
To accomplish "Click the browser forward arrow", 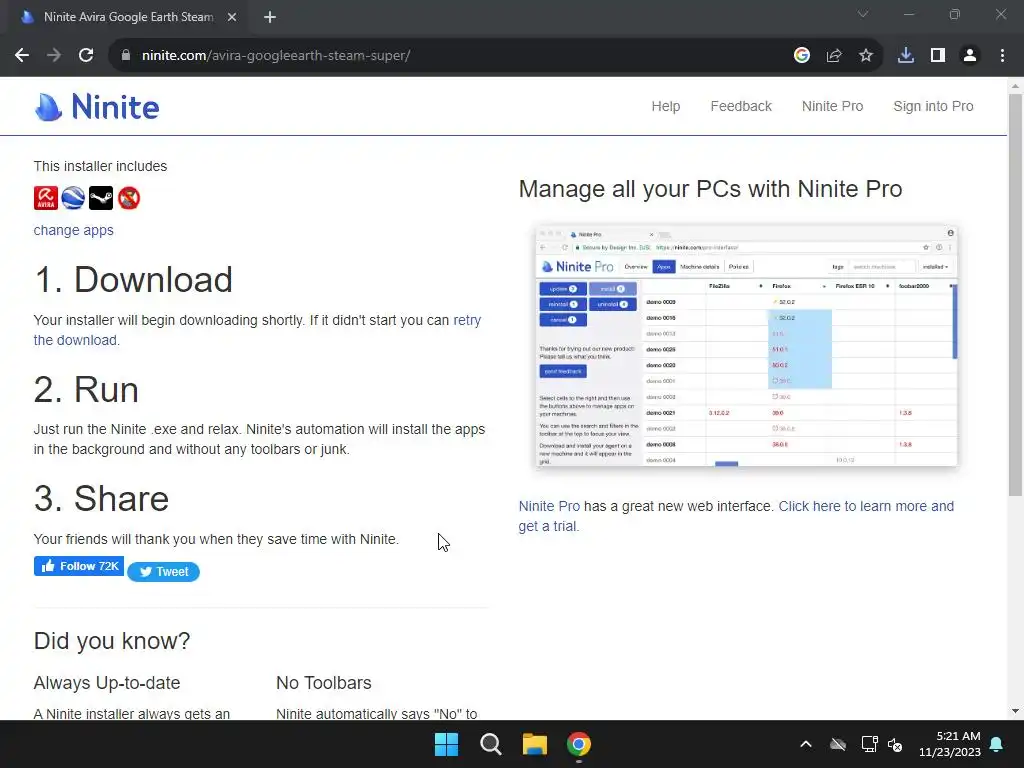I will (x=54, y=56).
